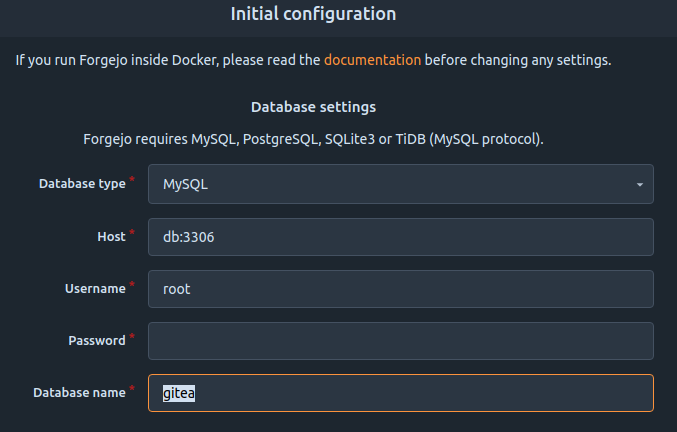The width and height of the screenshot is (677, 432).
Task: Select the Username field containing root
Action: (x=401, y=289)
